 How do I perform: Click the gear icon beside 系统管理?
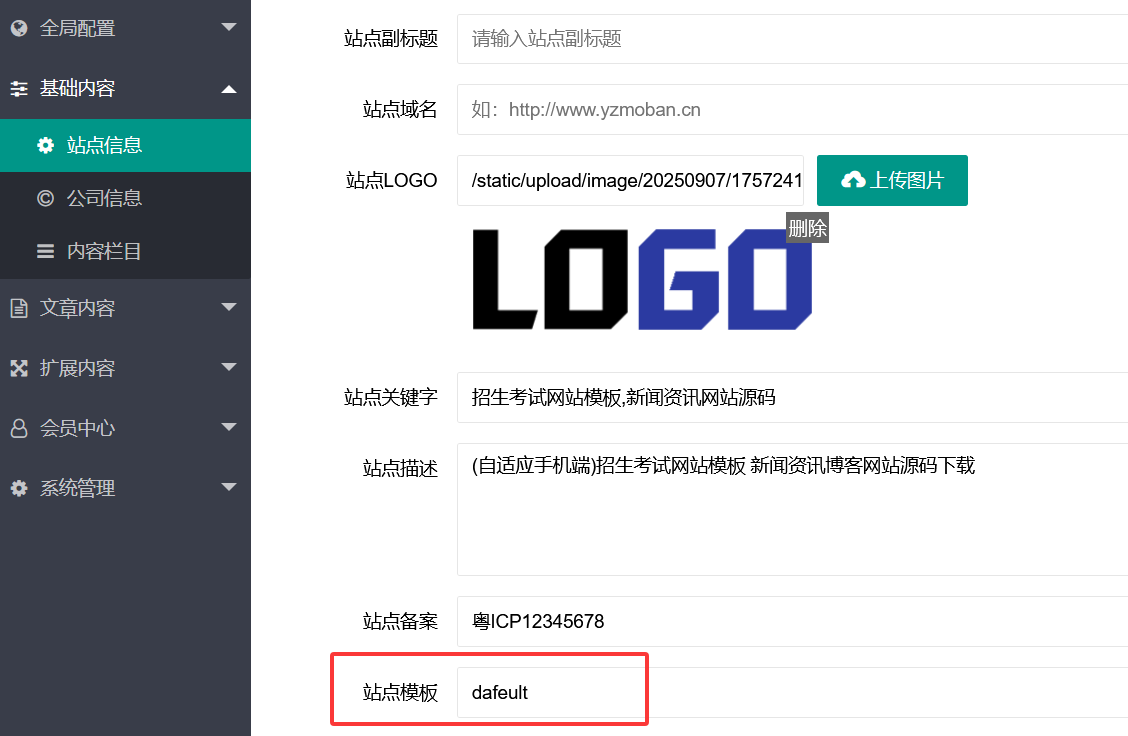(19, 488)
